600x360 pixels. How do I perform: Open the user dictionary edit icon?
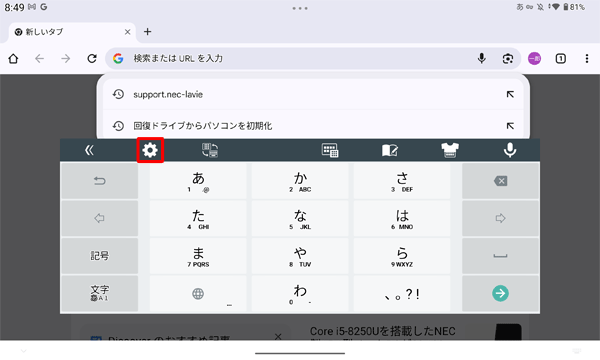click(x=390, y=150)
